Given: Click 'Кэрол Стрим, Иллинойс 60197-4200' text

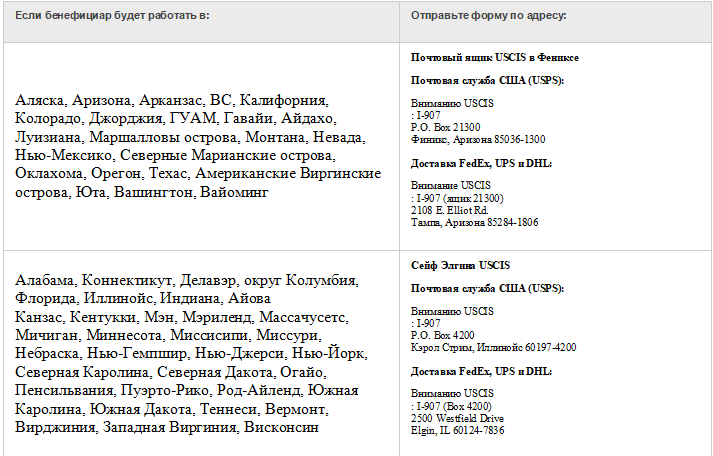Looking at the screenshot, I should tap(493, 347).
